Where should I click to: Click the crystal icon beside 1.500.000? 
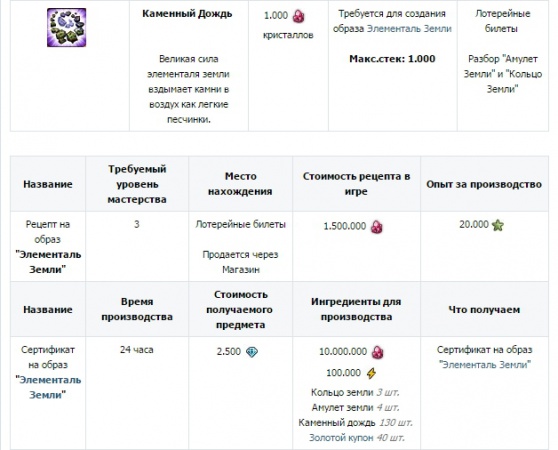[x=377, y=227]
